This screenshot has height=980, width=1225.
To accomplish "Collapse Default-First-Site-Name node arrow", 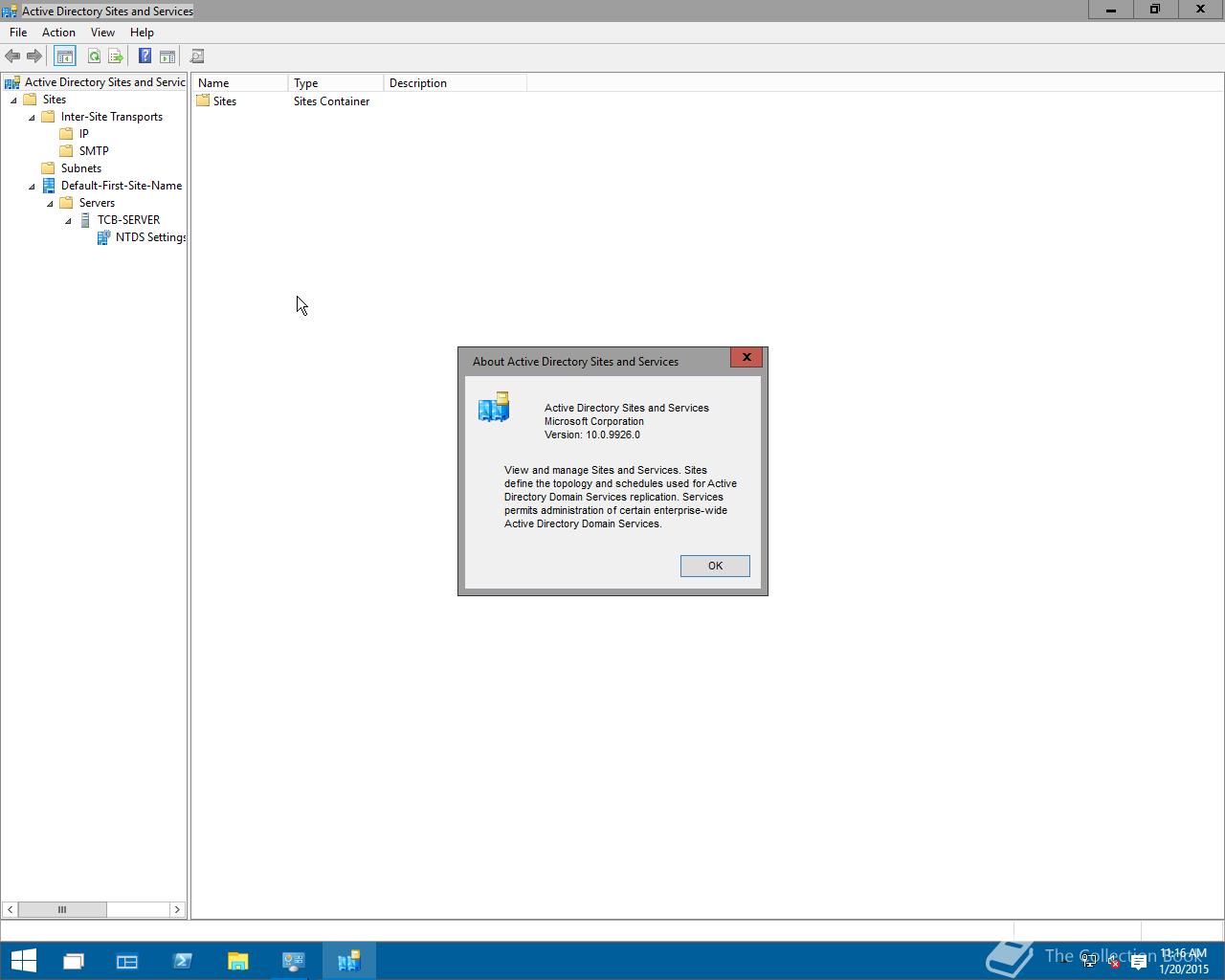I will click(x=32, y=186).
